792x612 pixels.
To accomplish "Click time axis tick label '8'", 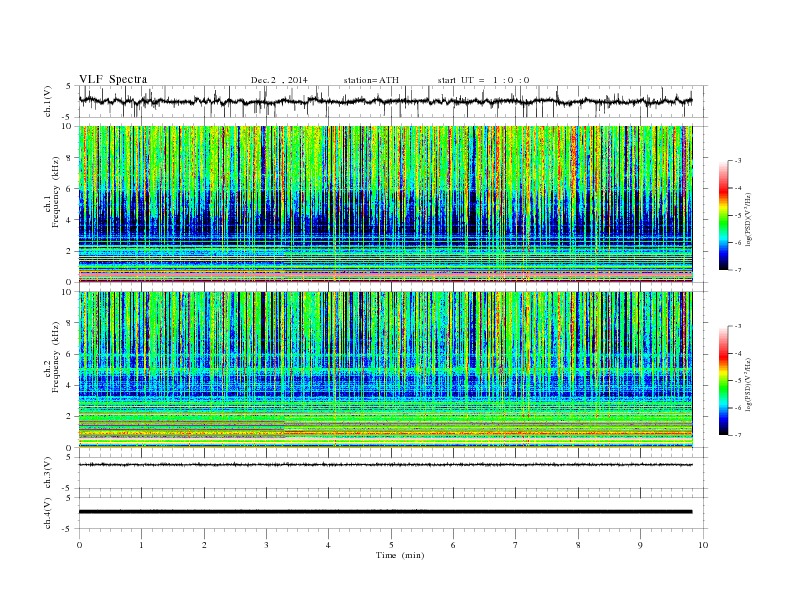I will (578, 545).
